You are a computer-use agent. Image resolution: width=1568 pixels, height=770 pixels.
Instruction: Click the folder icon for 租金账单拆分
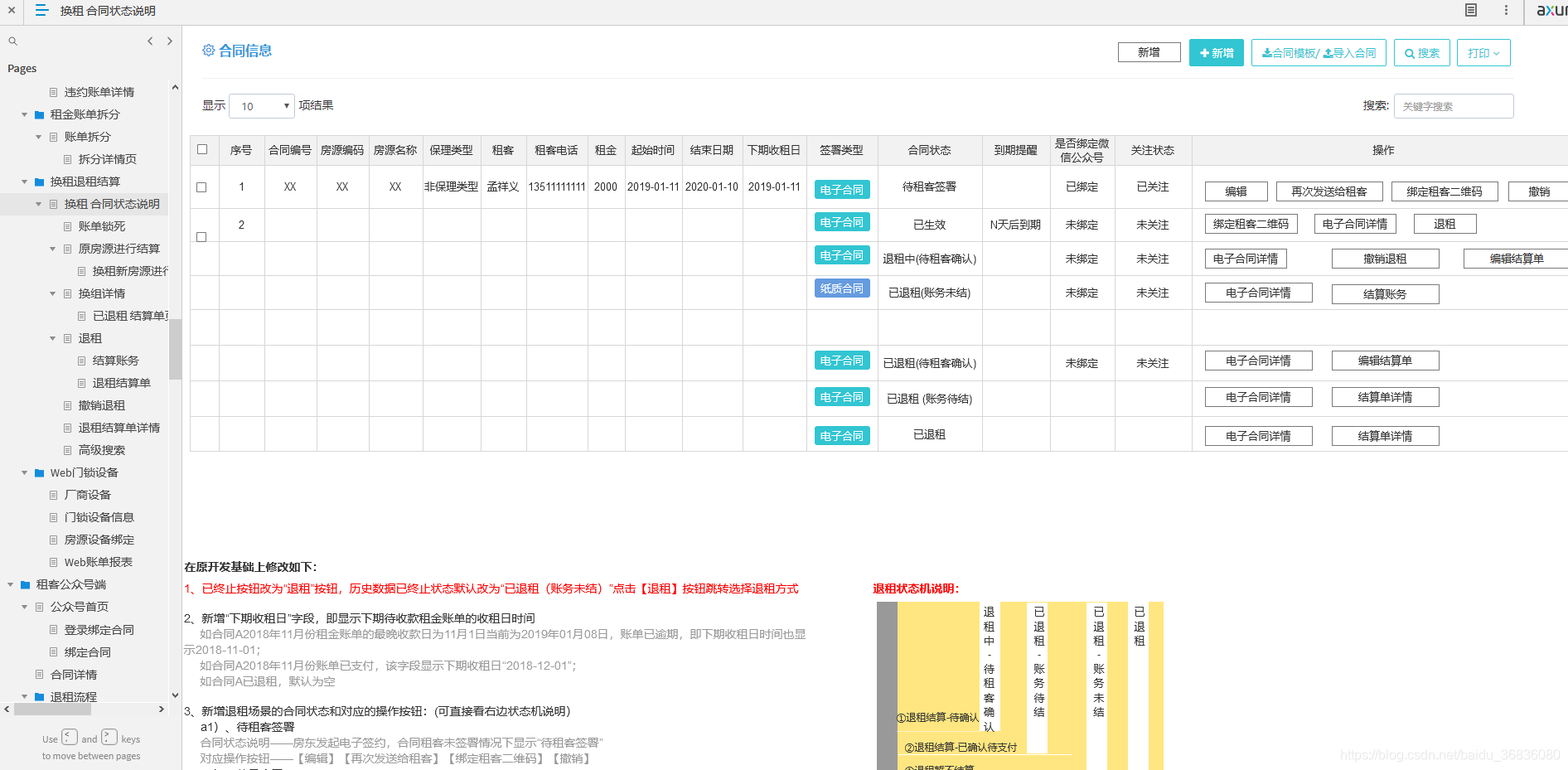point(39,114)
